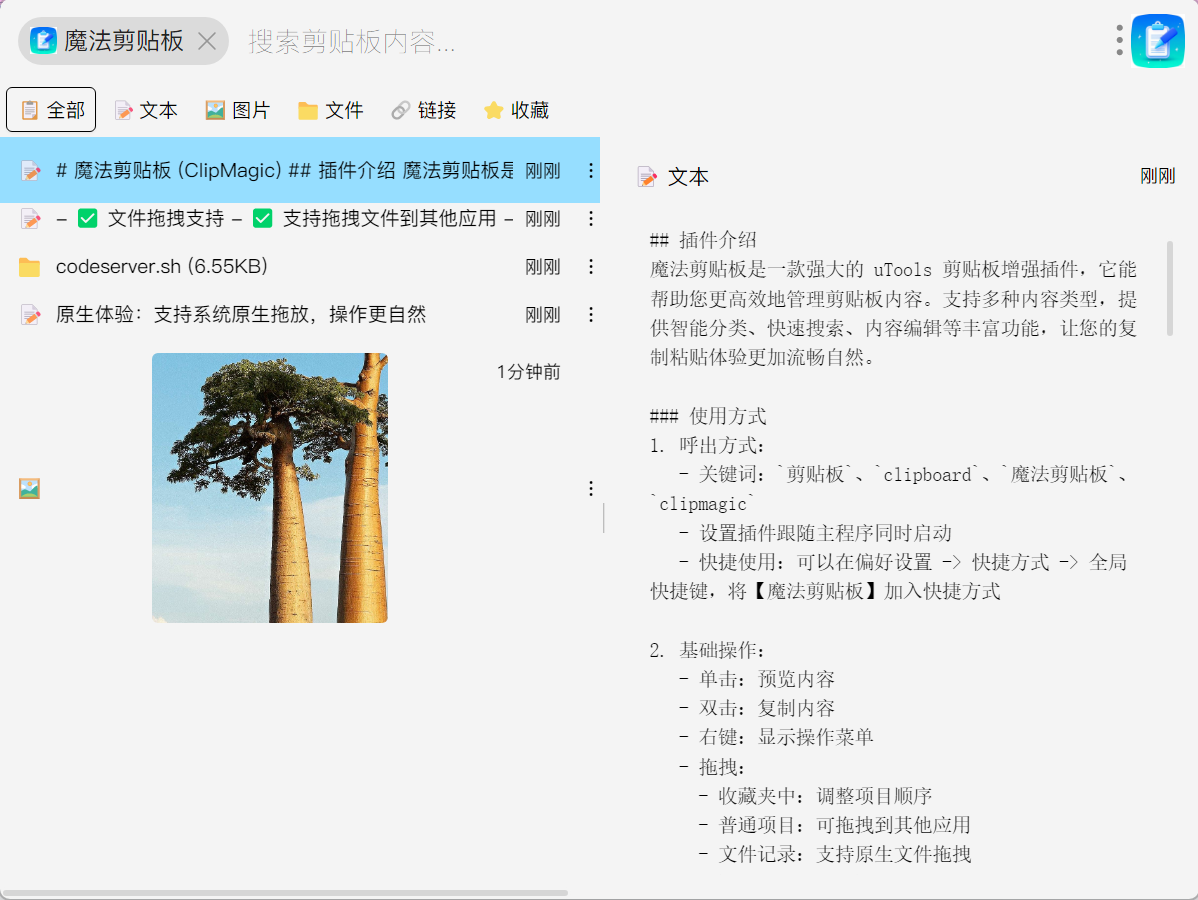Click the ### 使用方式 heading in preview
This screenshot has height=900, width=1198.
708,416
